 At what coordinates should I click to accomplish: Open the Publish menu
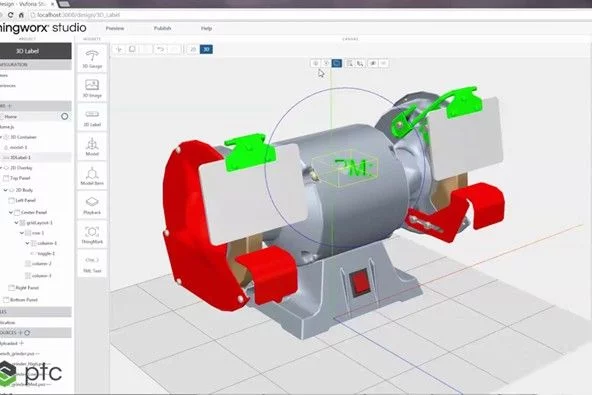click(x=162, y=28)
